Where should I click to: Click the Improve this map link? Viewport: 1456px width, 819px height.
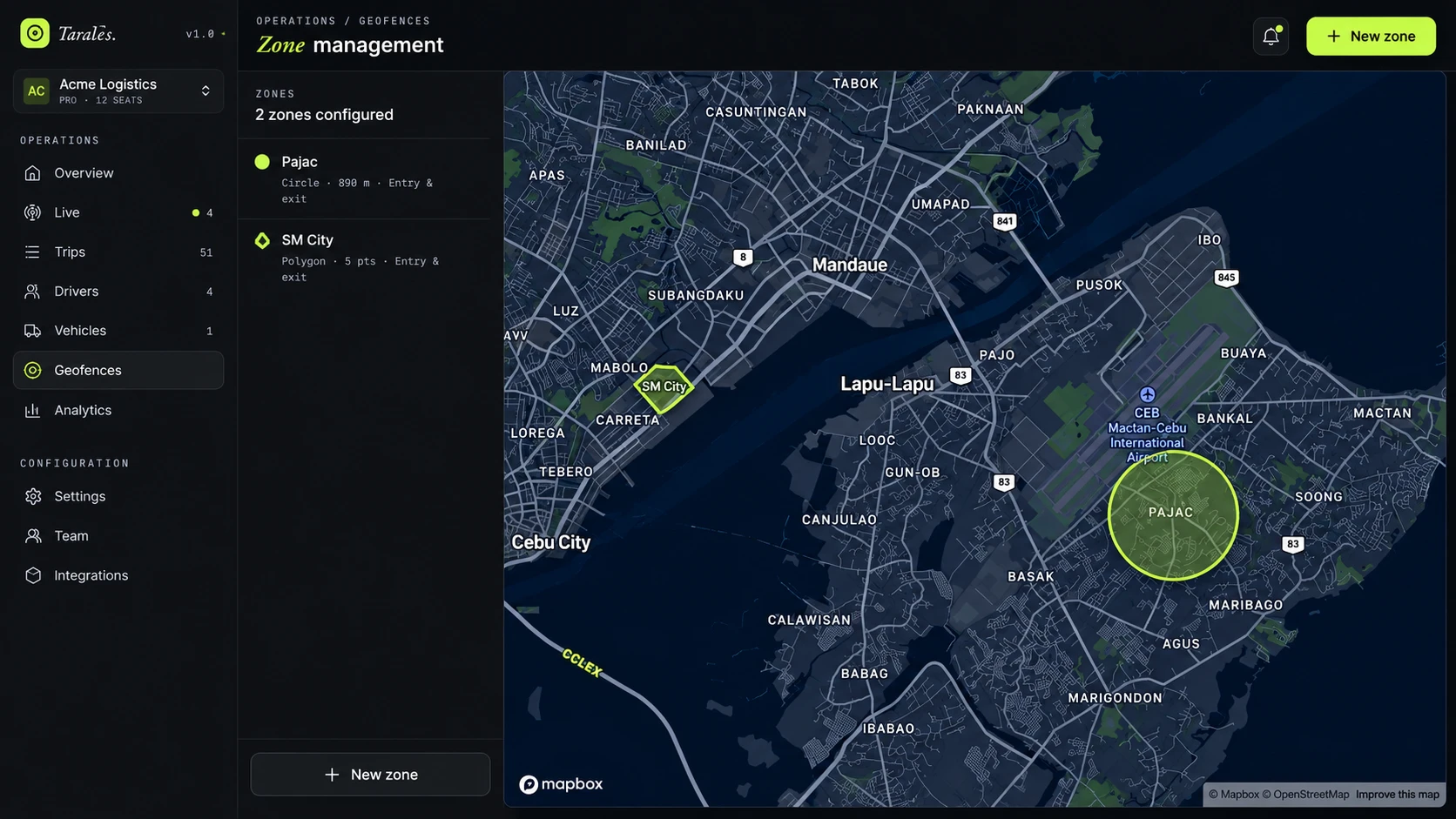[x=1398, y=795]
